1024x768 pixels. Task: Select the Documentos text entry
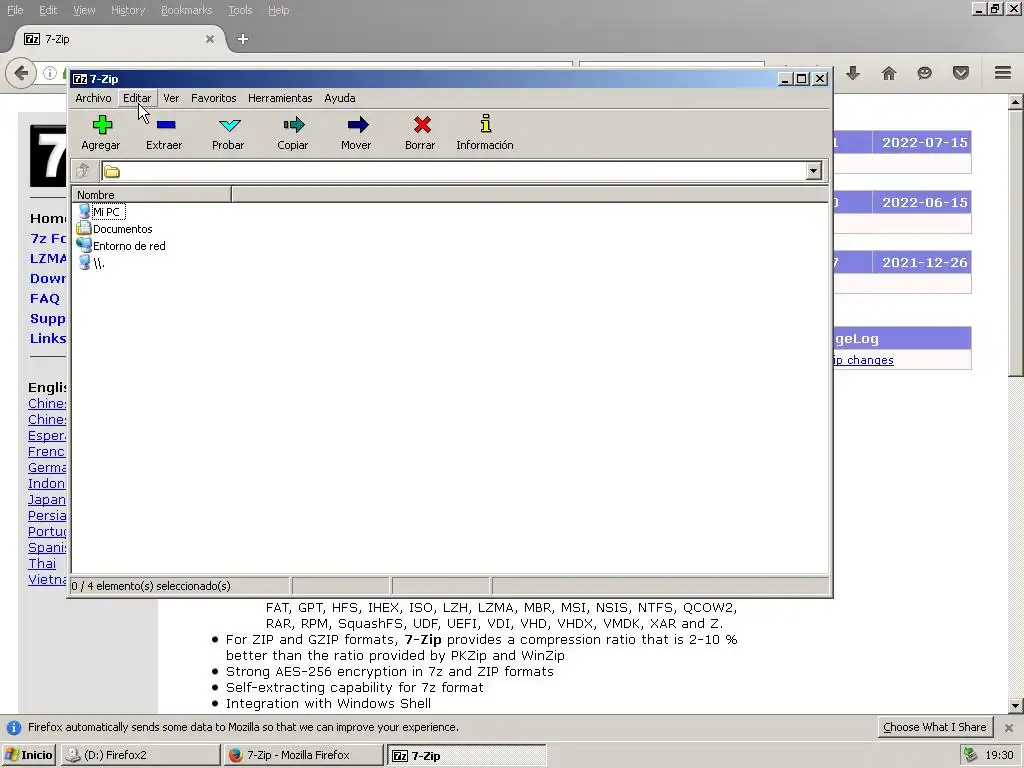[x=123, y=229]
